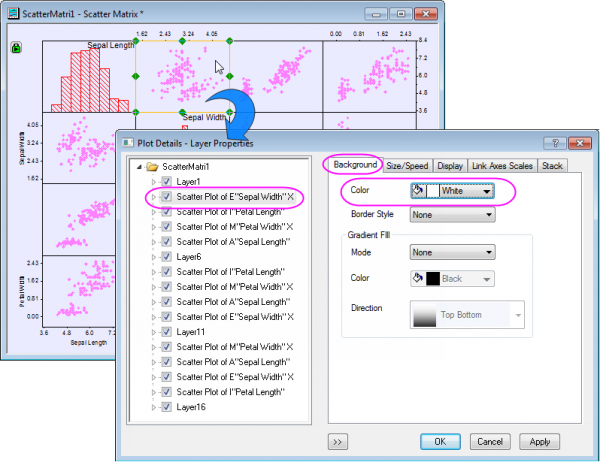The height and width of the screenshot is (462, 600).
Task: Select the highlighted Scatter Plot of E"Sepal Width" row
Action: point(235,196)
